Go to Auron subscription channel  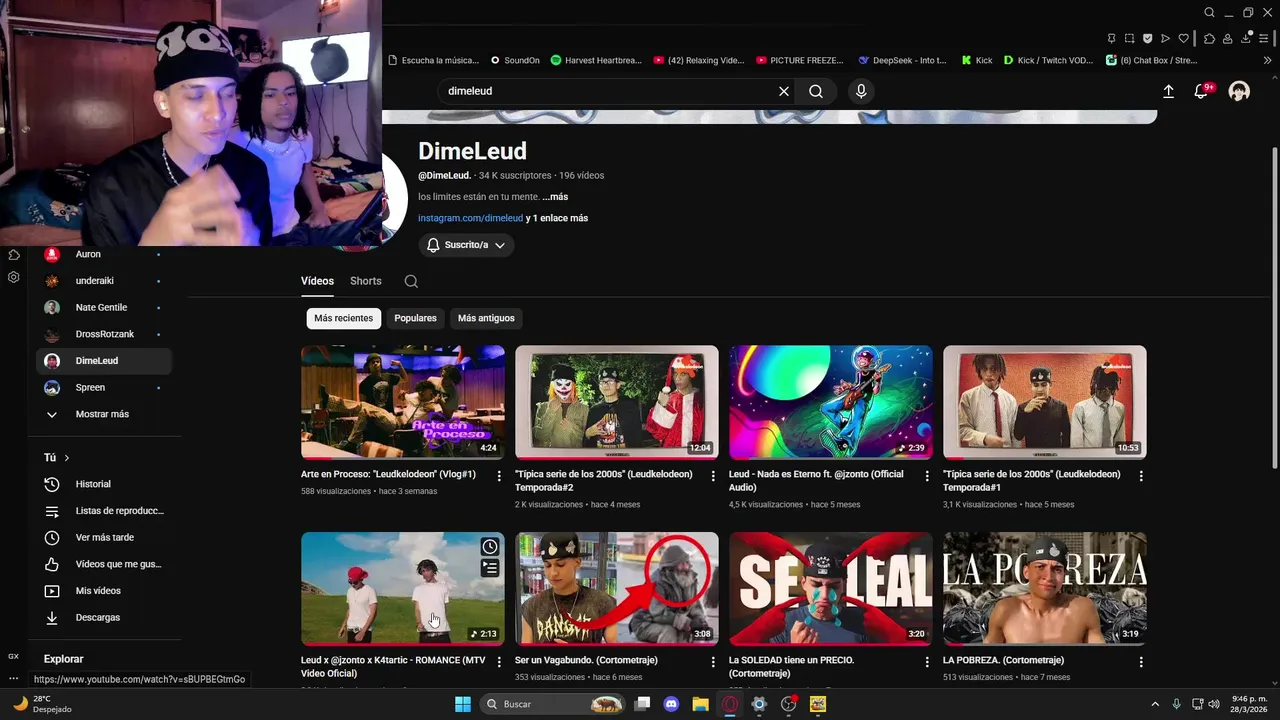coord(104,254)
